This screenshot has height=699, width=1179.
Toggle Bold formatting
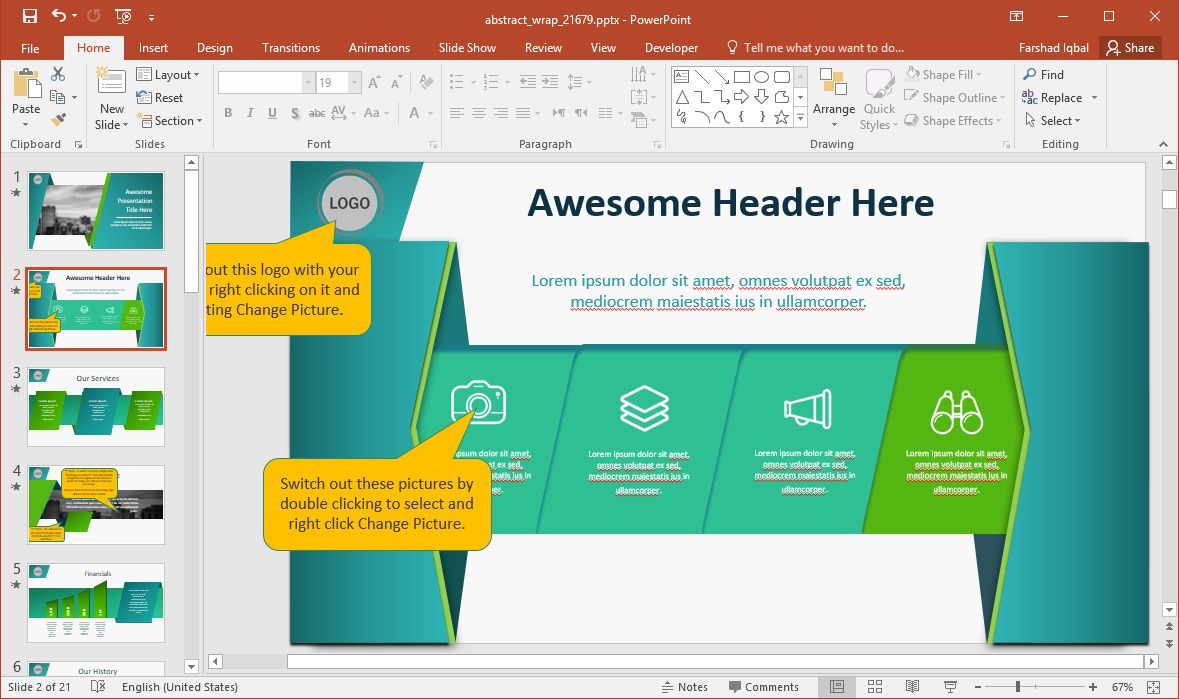228,113
